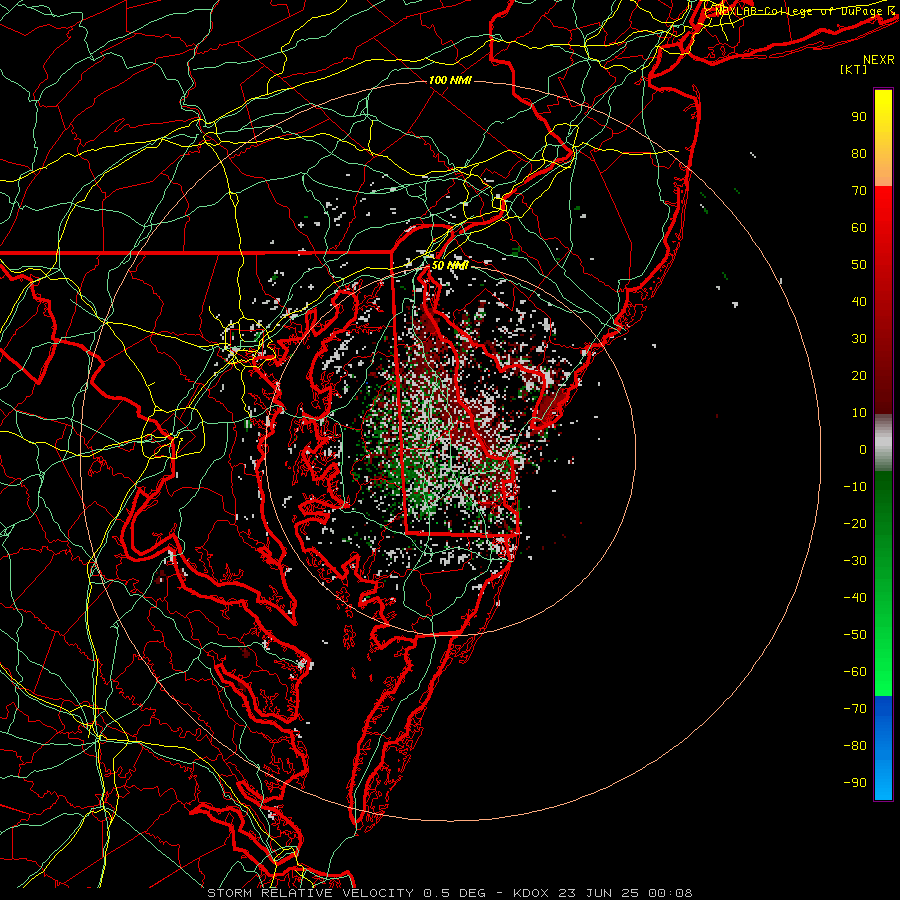This screenshot has height=900, width=900.
Task: Click the 100 NMI range ring label
Action: tap(450, 80)
